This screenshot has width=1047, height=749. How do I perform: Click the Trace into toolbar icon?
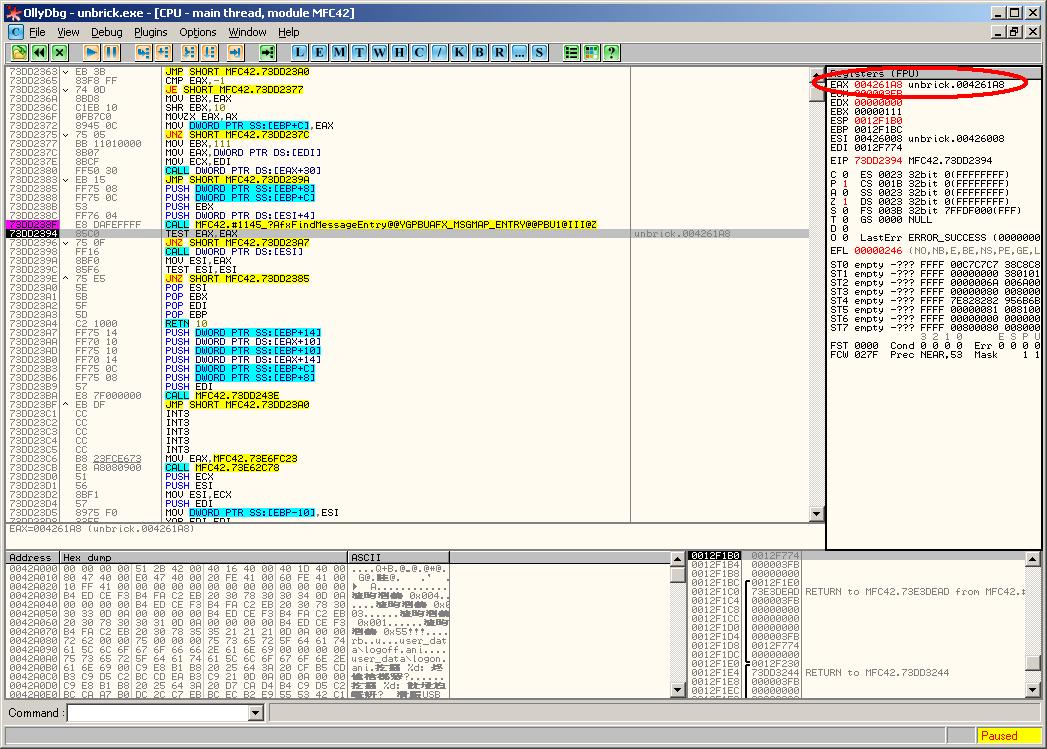click(x=190, y=52)
